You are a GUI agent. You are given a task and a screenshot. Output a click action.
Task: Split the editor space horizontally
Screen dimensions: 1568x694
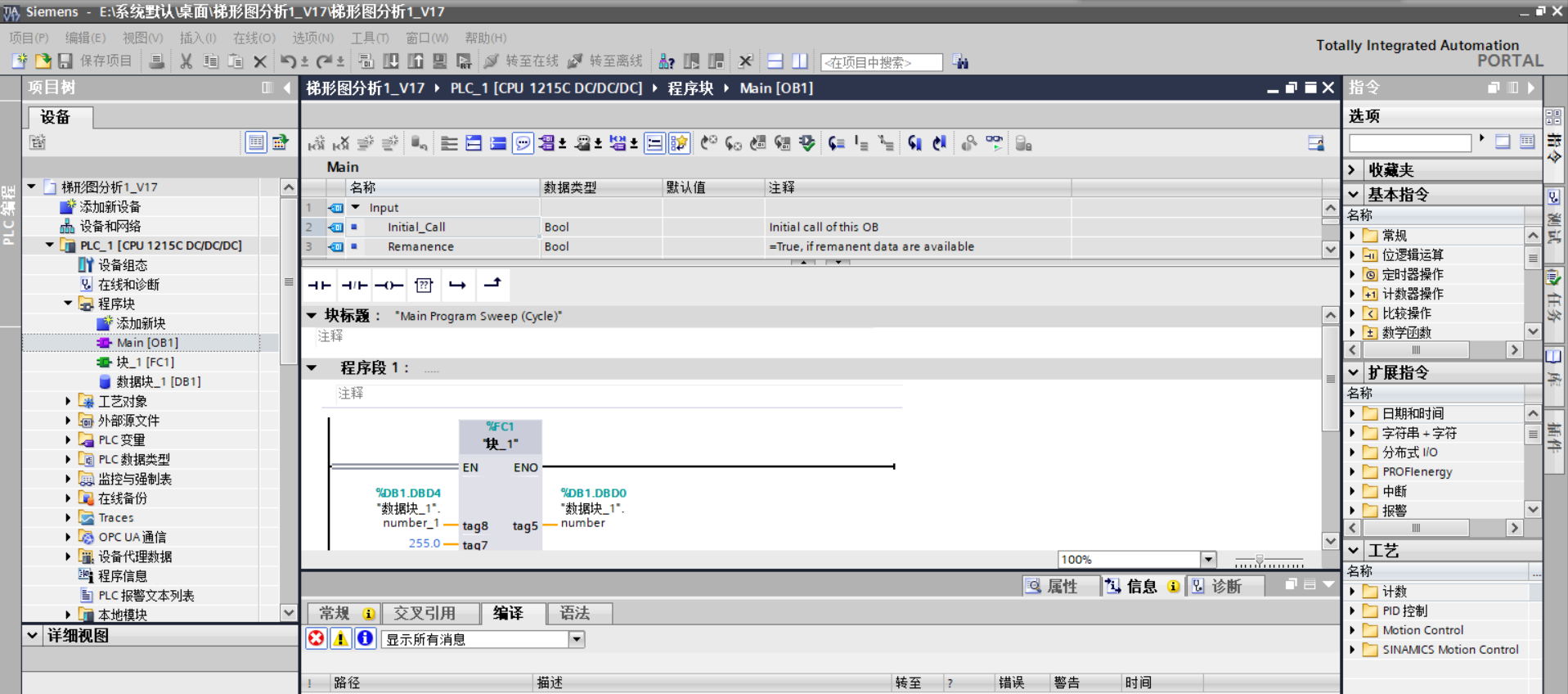click(775, 61)
